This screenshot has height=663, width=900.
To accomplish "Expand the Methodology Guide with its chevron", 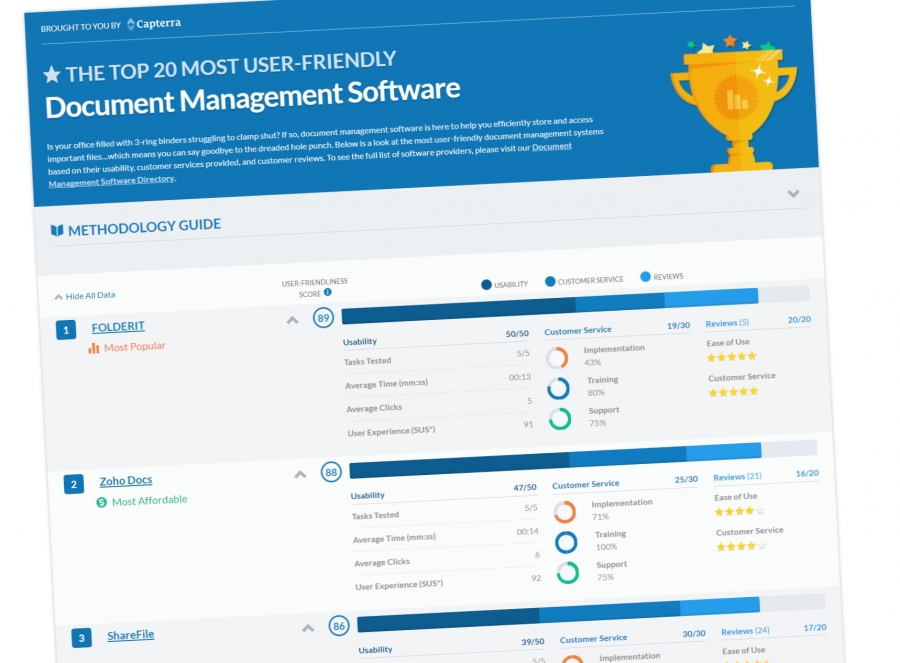I will click(x=793, y=193).
